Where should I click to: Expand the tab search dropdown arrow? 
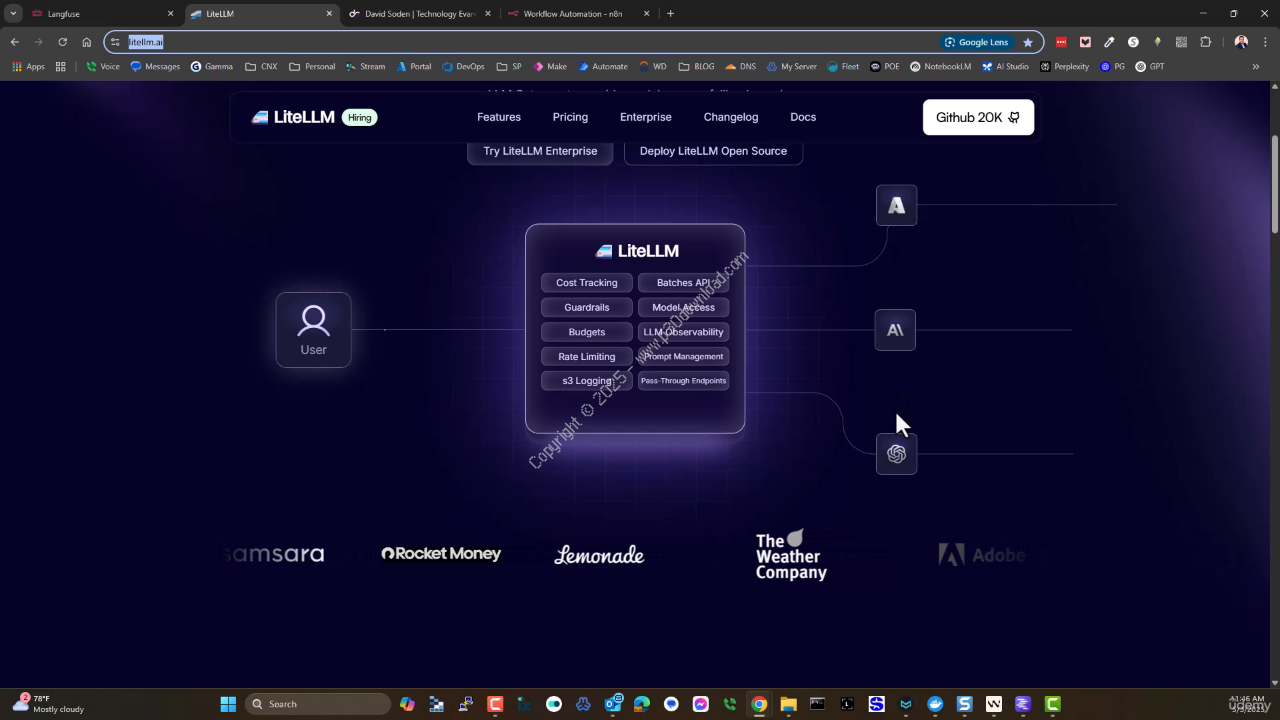point(13,14)
